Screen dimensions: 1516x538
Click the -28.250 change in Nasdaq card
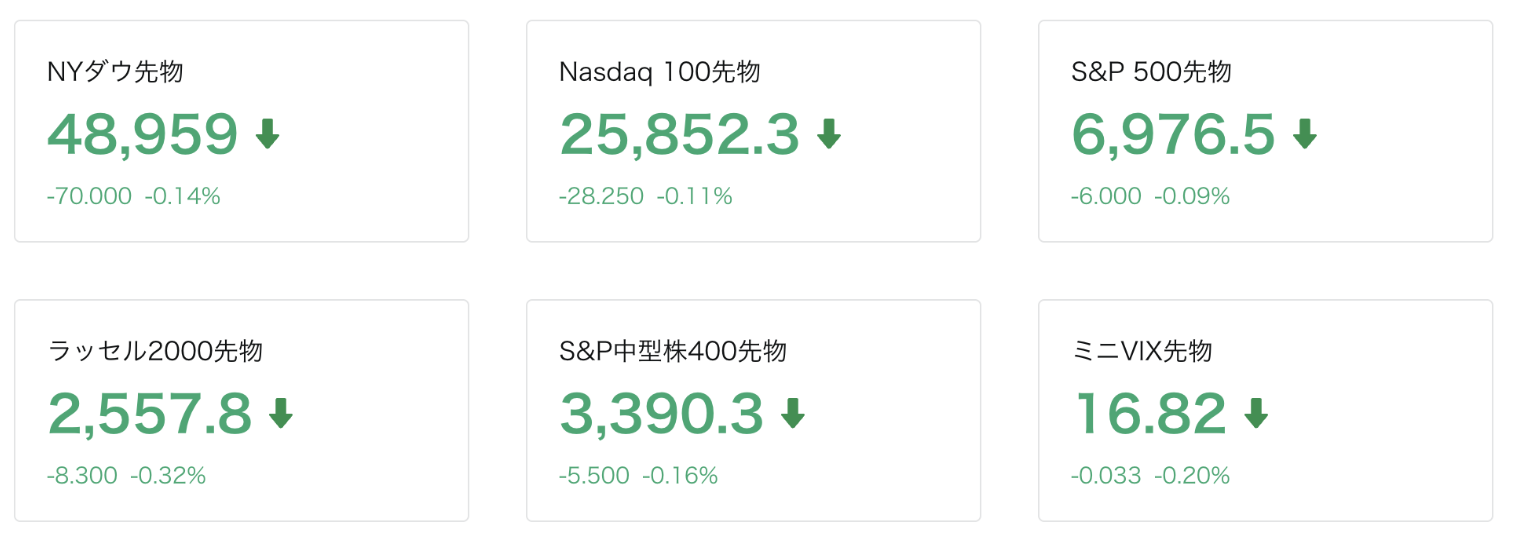point(601,196)
